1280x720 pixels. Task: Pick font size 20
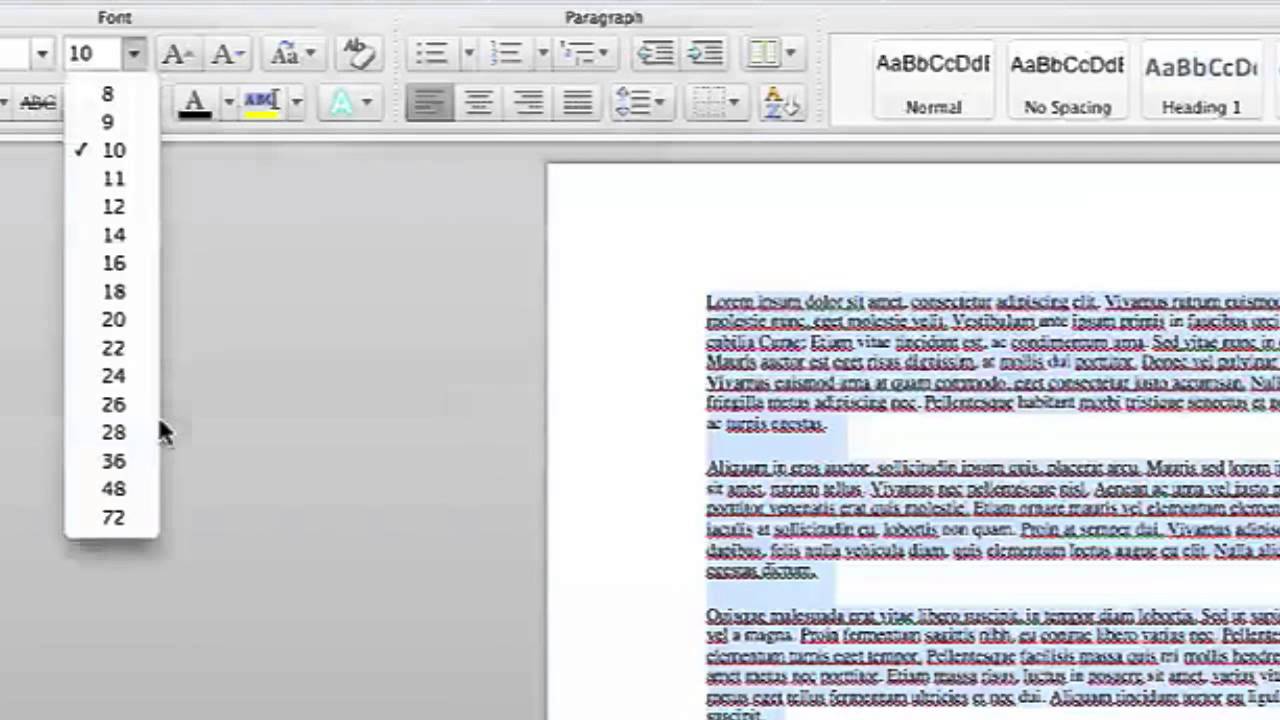[112, 320]
